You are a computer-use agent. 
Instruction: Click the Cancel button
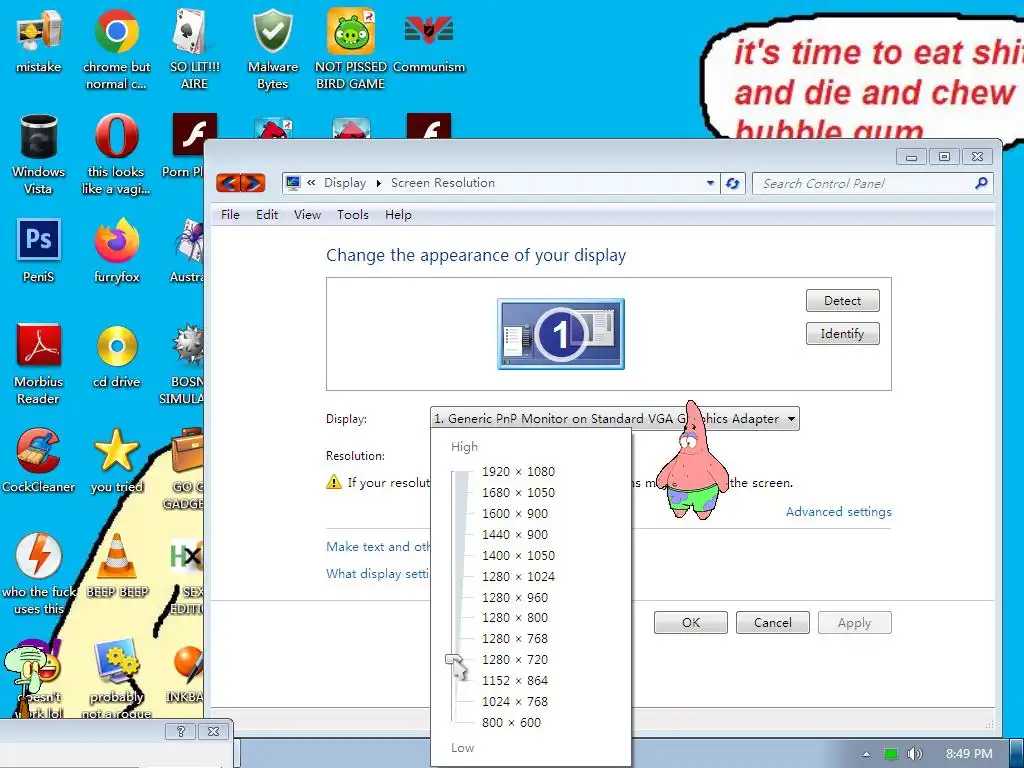click(773, 622)
